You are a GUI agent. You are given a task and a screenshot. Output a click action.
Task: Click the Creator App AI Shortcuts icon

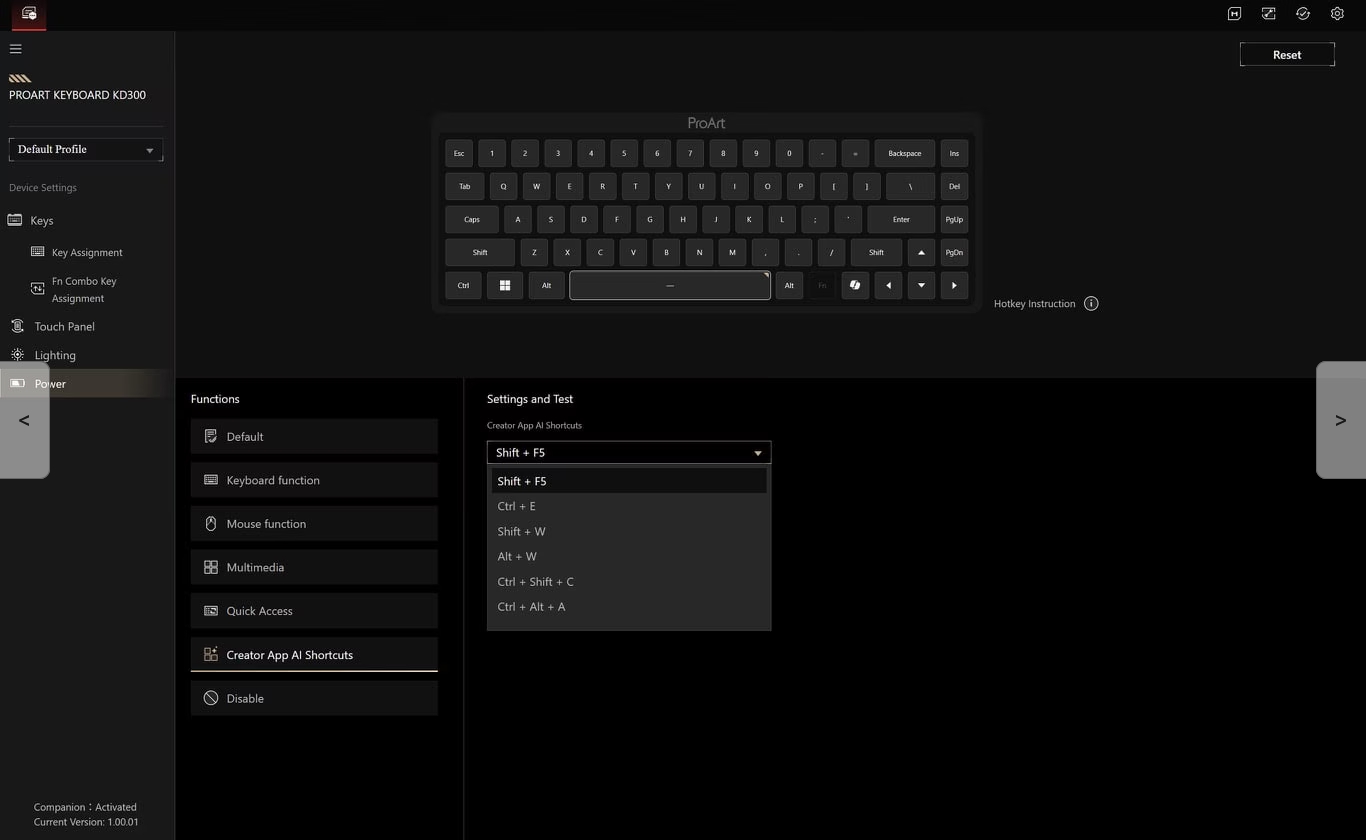[x=211, y=654]
